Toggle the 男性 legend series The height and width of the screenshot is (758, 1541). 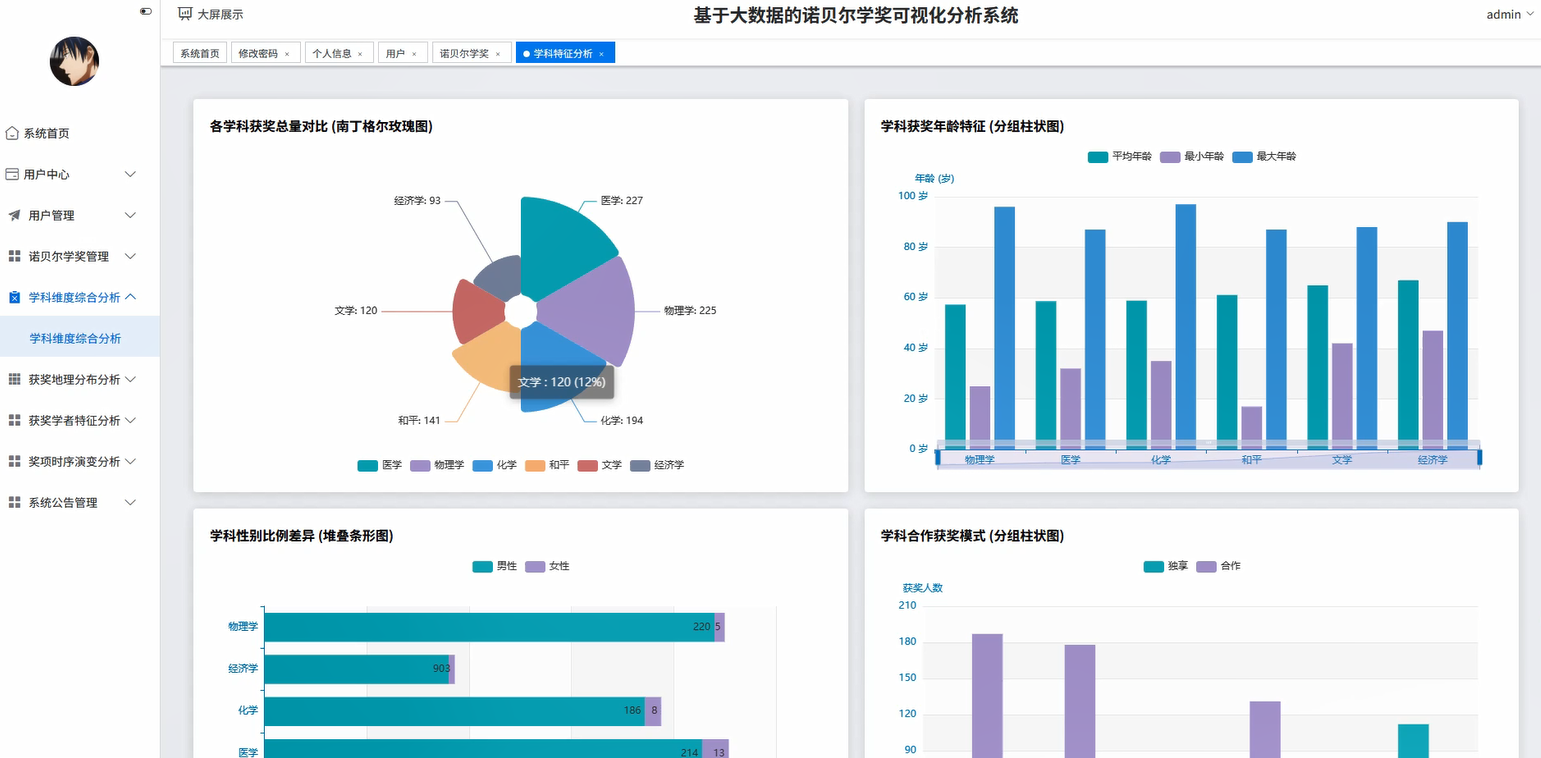click(x=495, y=566)
